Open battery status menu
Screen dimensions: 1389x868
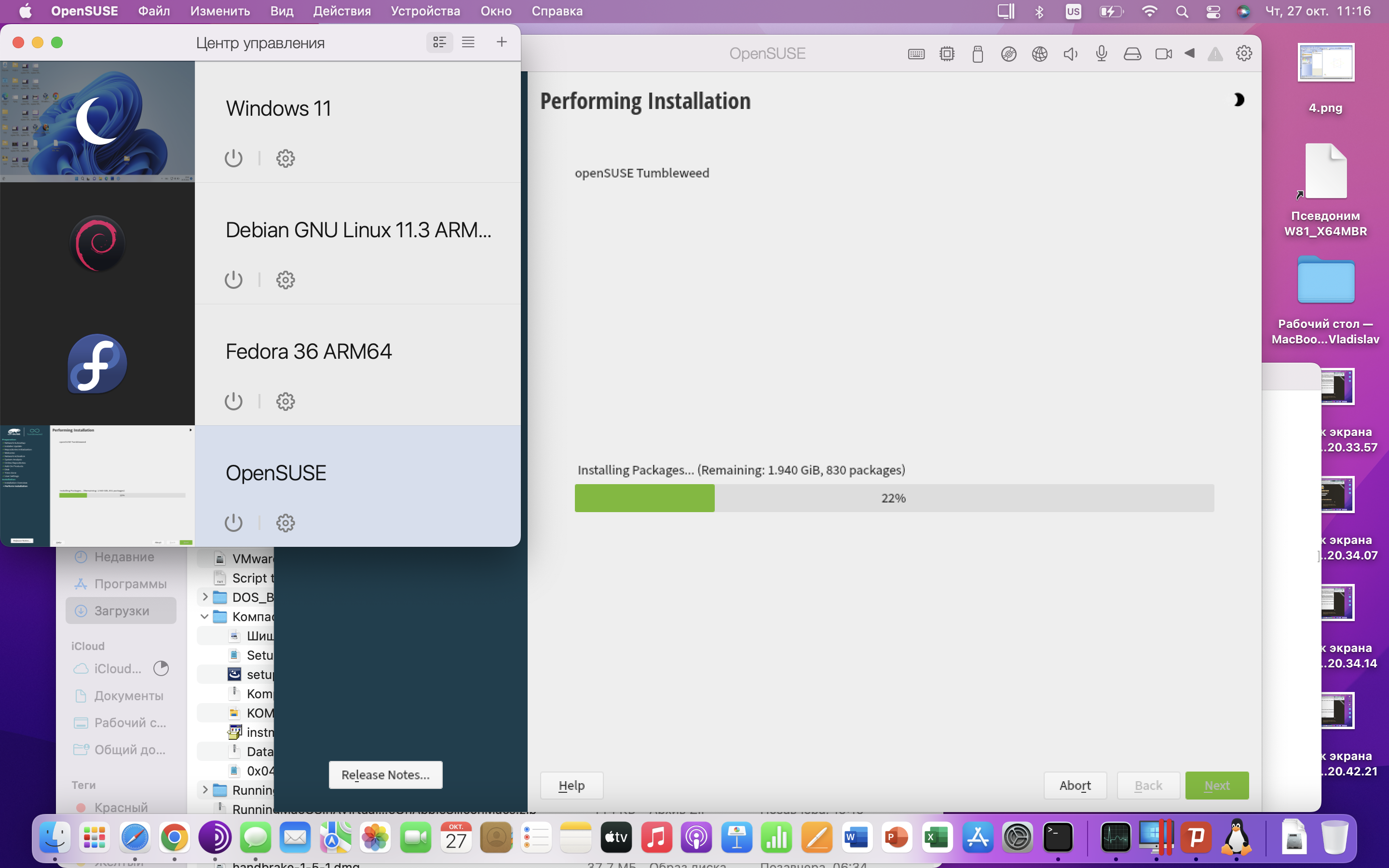1111,11
